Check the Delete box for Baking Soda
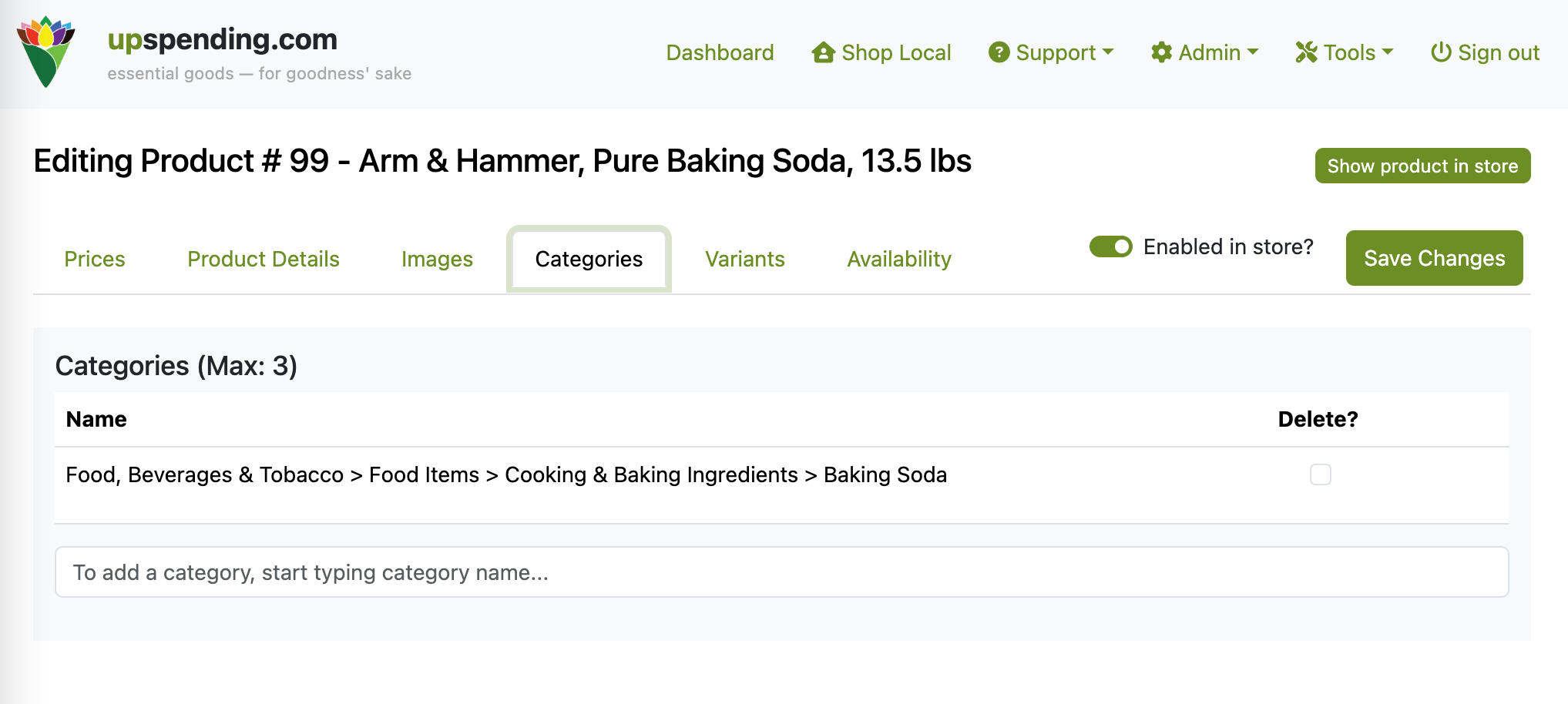The image size is (1568, 704). click(x=1320, y=474)
